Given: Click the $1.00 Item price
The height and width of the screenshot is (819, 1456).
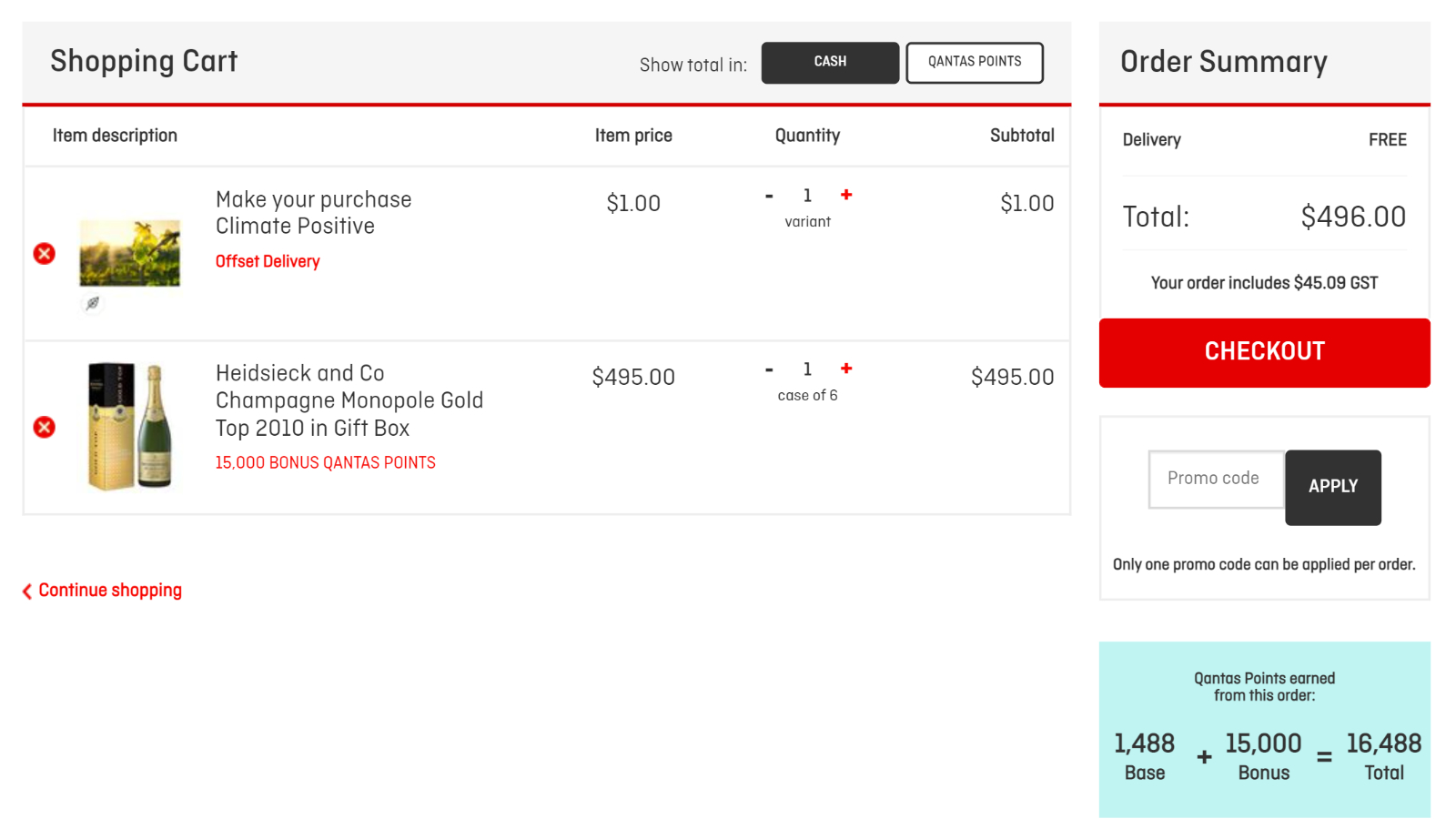Looking at the screenshot, I should point(633,203).
